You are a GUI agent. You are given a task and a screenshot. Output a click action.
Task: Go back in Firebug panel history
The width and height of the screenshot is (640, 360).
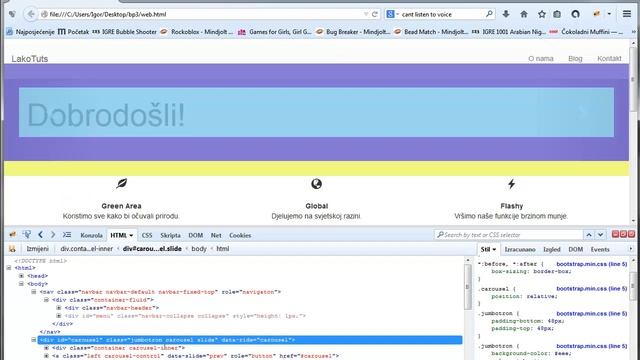[40, 235]
